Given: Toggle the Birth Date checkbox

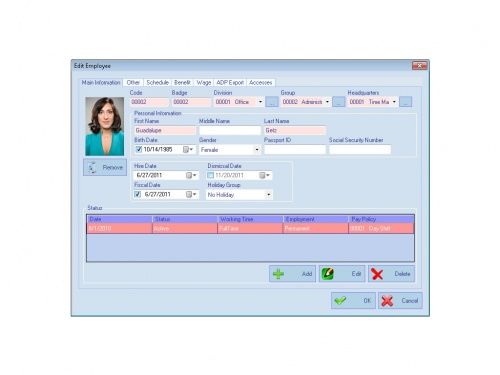Looking at the screenshot, I should pyautogui.click(x=139, y=149).
